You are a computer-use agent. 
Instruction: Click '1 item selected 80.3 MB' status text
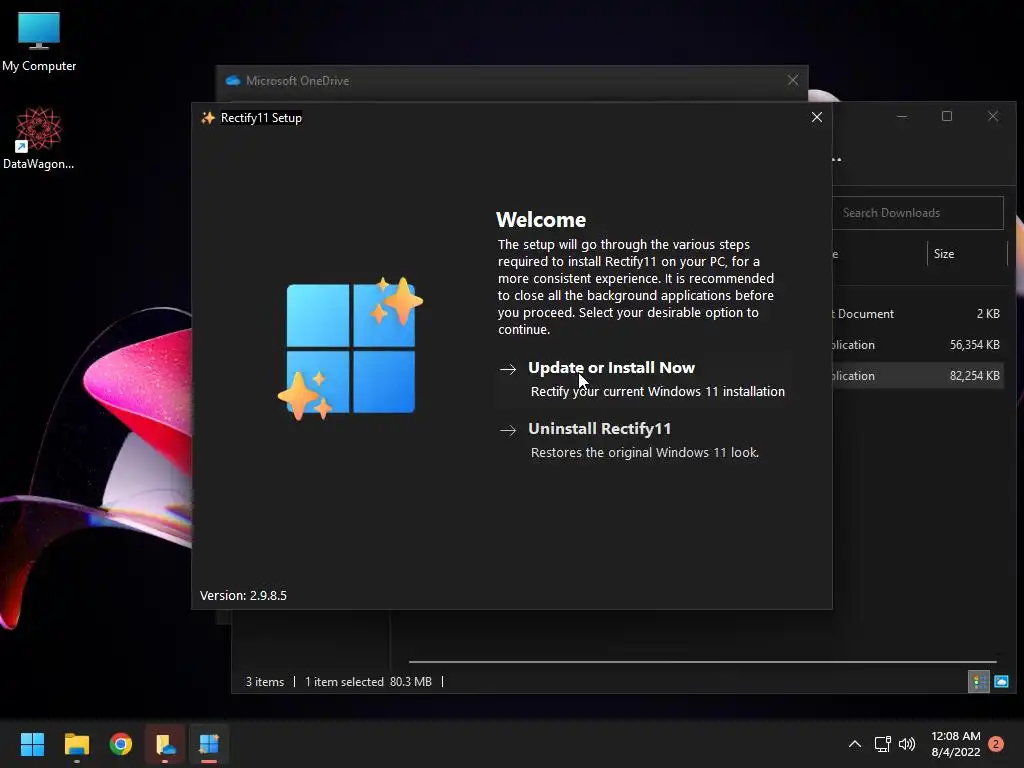368,682
